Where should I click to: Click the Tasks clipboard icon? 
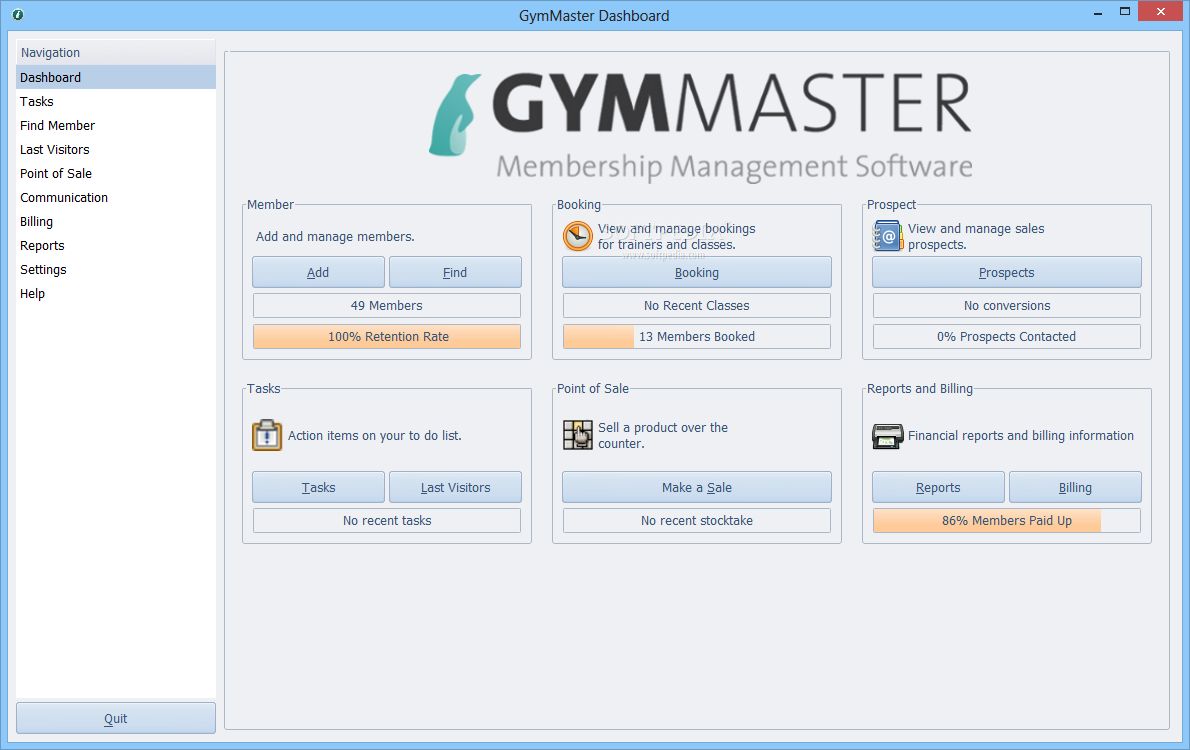click(267, 435)
